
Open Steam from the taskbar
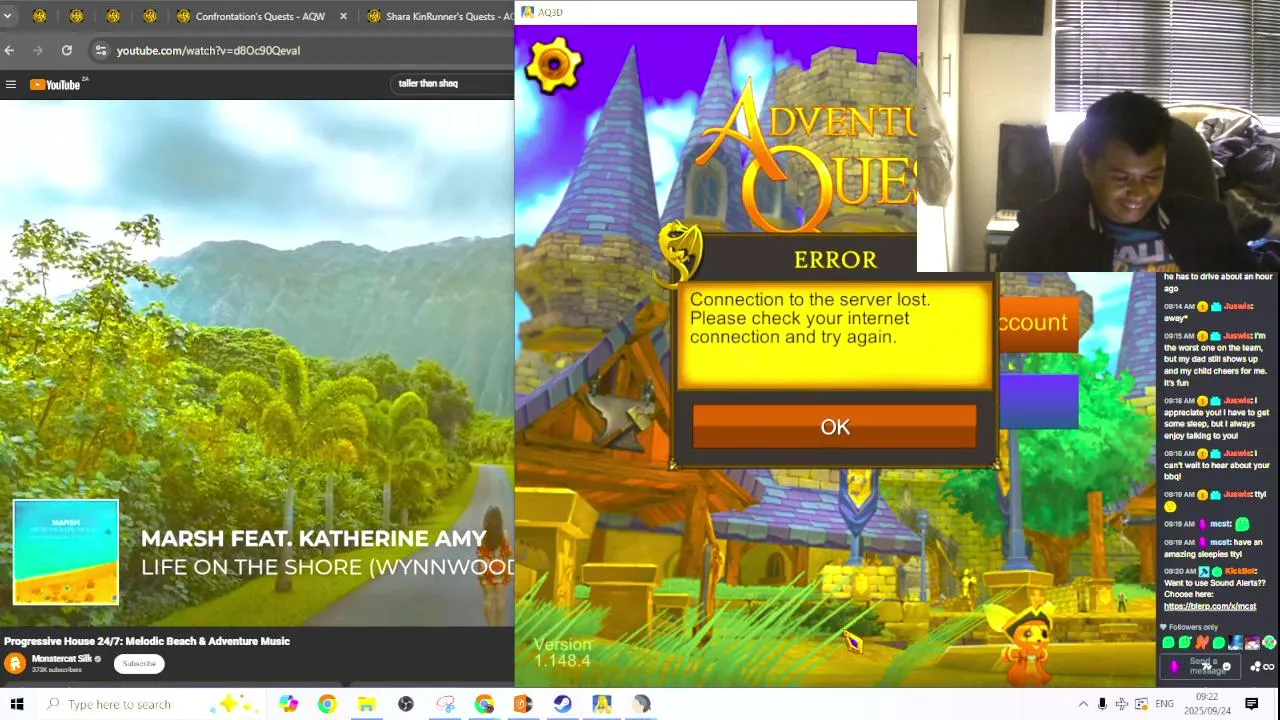562,704
